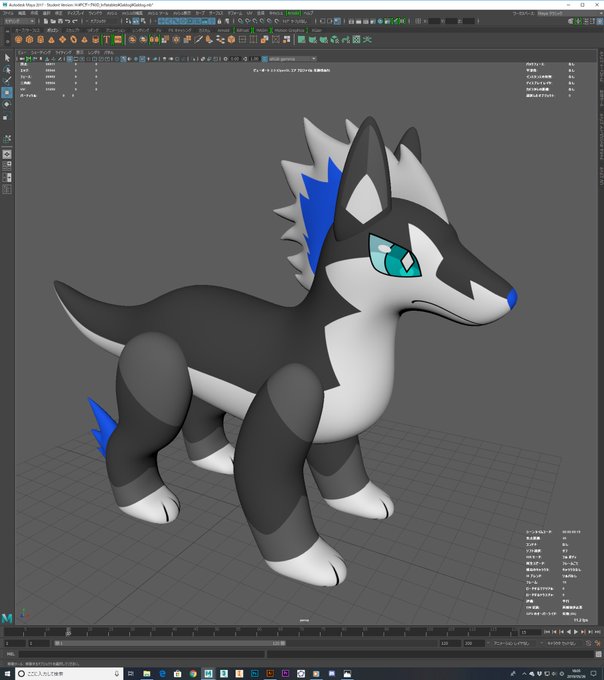Viewport: 604px width, 680px height.
Task: Create a polygon sphere from the shelf
Action: click(18, 39)
